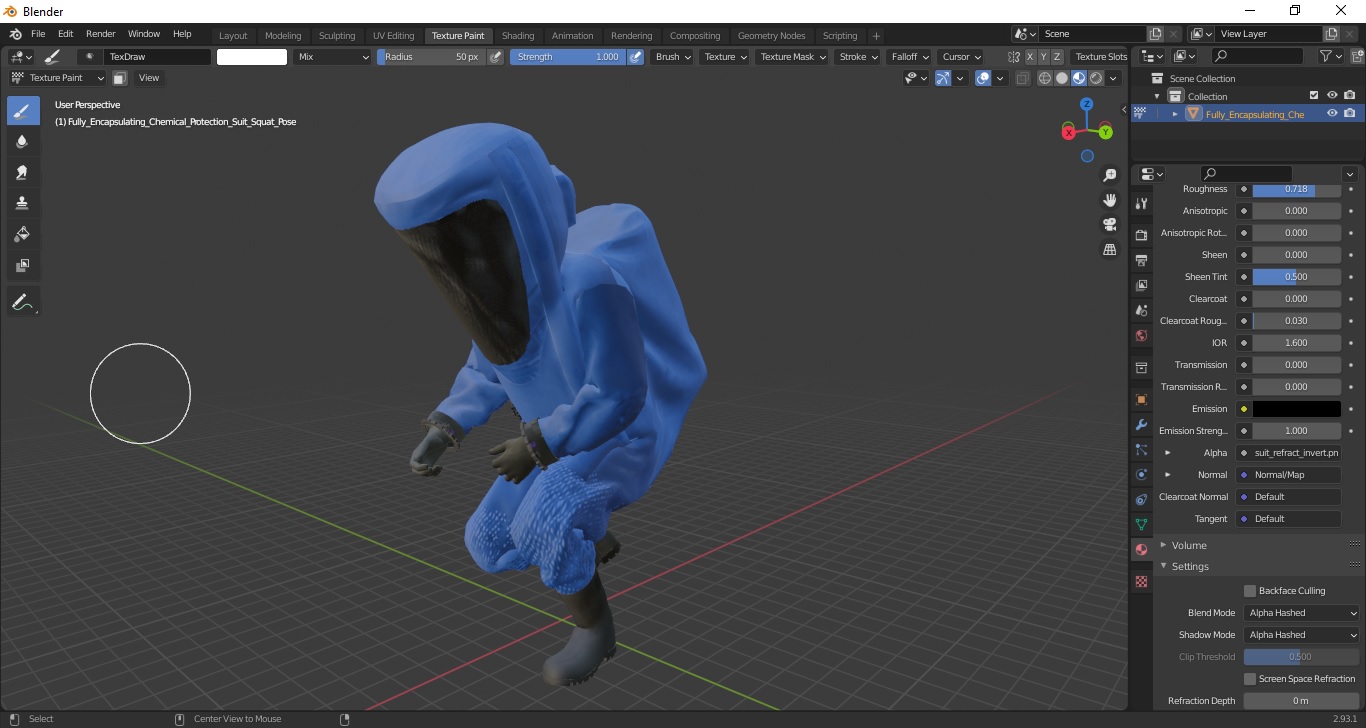
Task: Open the File menu
Action: [x=38, y=34]
